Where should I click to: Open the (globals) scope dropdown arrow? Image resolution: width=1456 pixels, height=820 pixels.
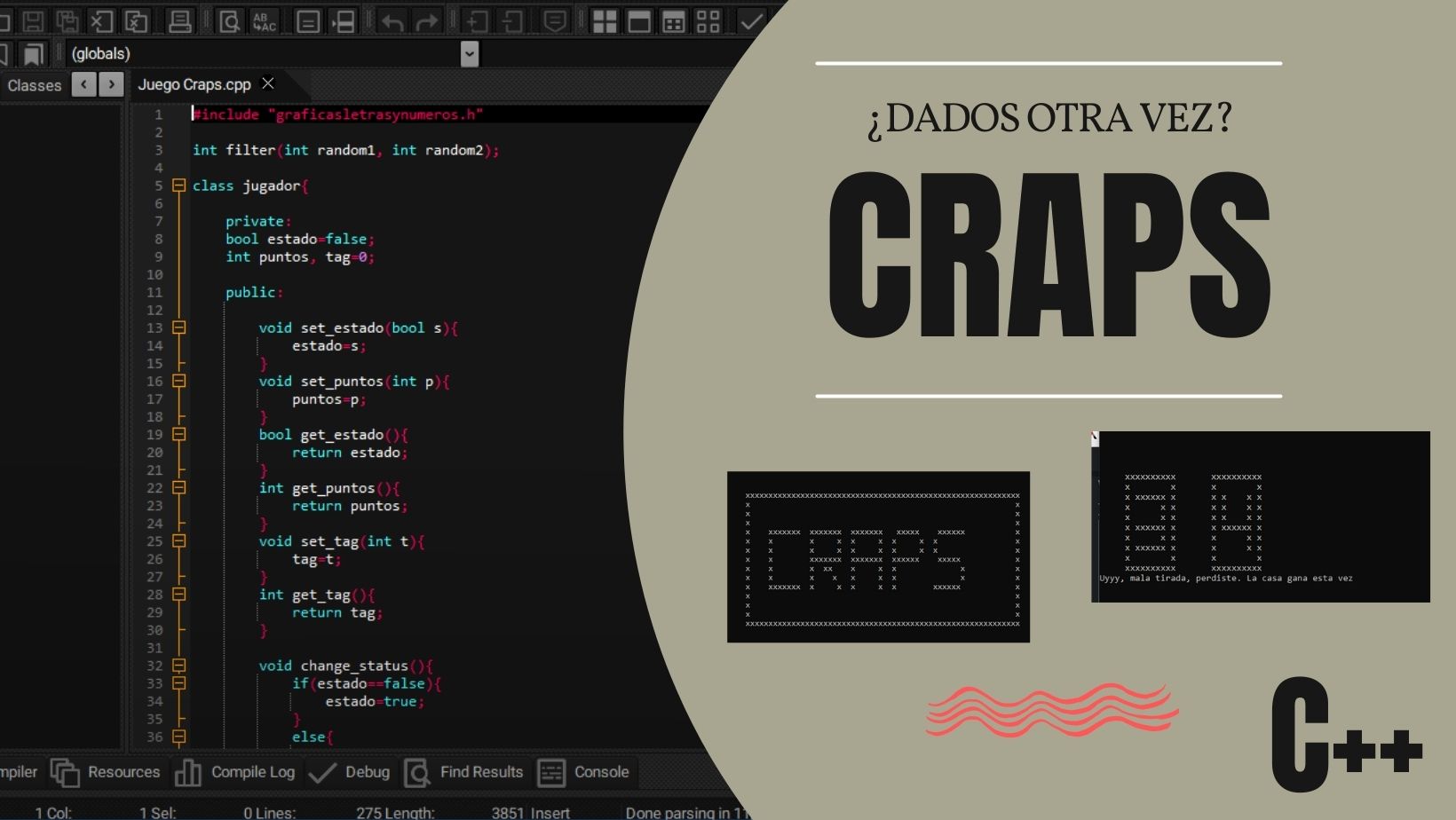[x=470, y=54]
